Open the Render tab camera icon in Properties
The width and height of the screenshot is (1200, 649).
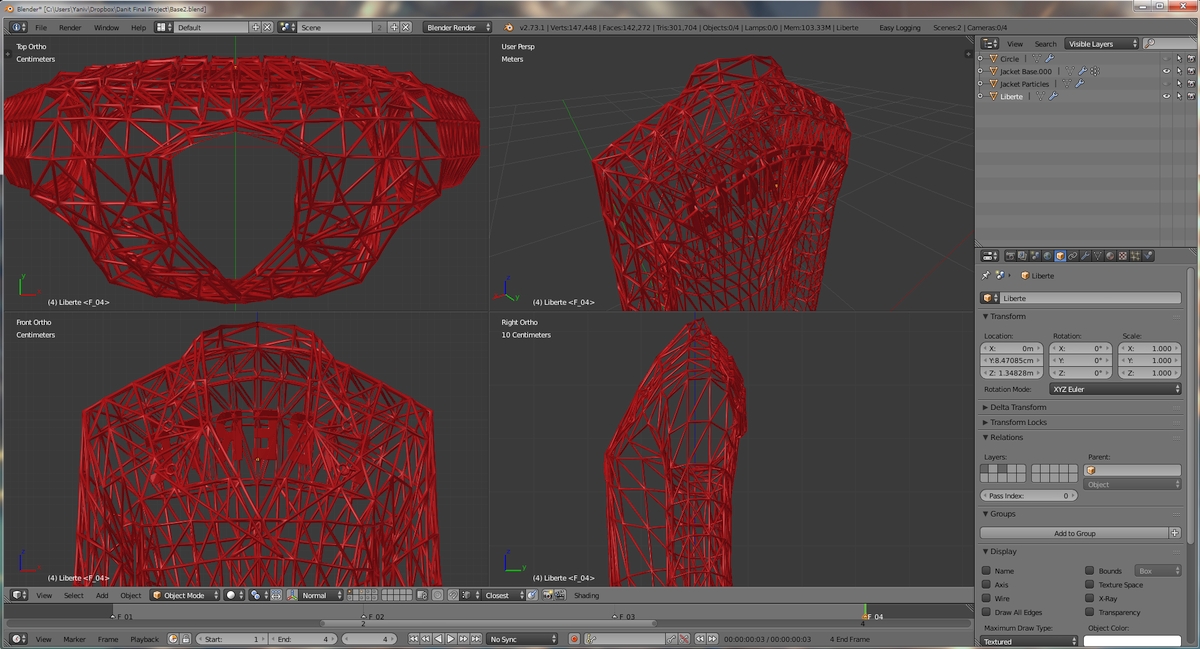tap(1010, 256)
